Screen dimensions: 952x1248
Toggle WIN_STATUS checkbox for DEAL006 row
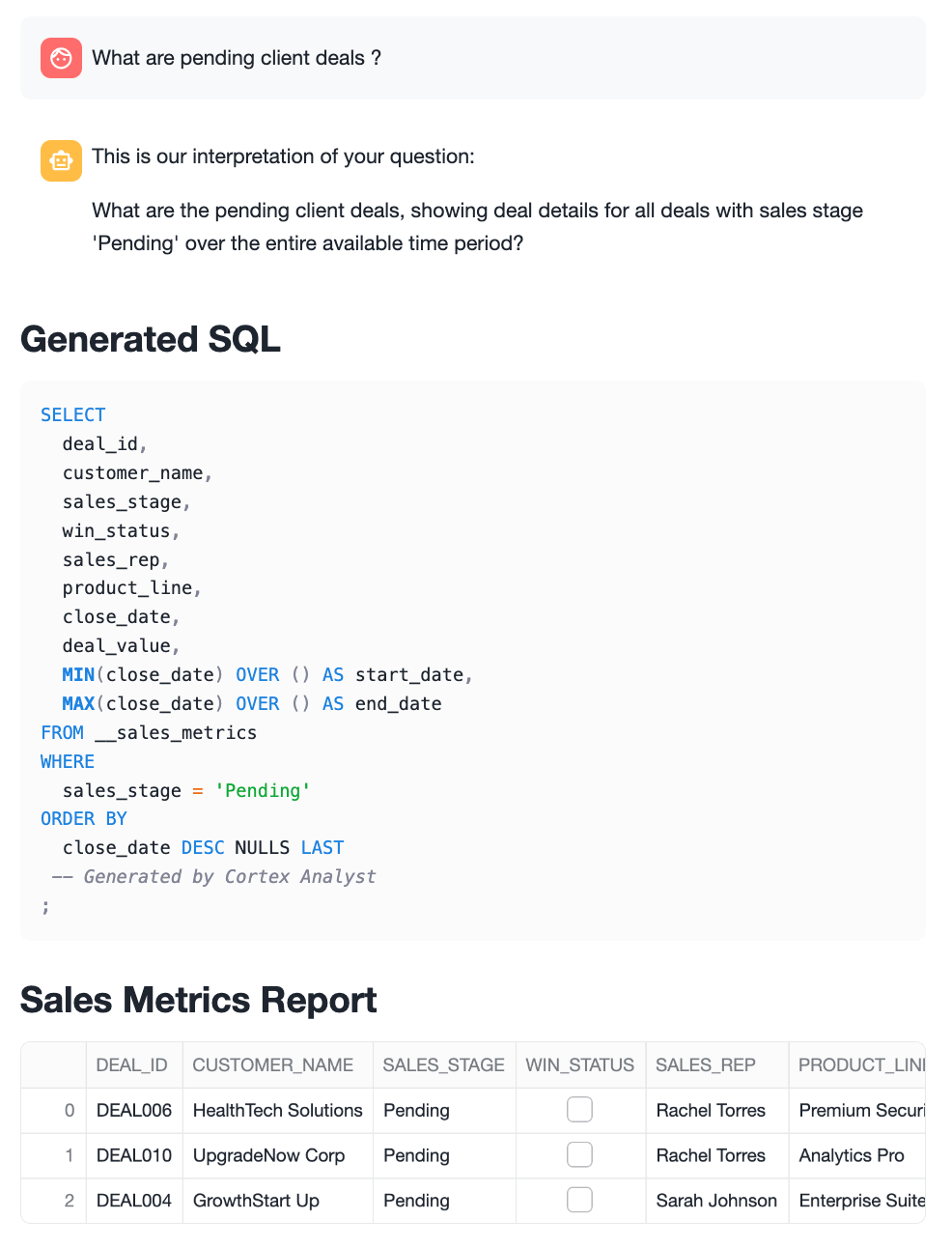click(x=579, y=1110)
